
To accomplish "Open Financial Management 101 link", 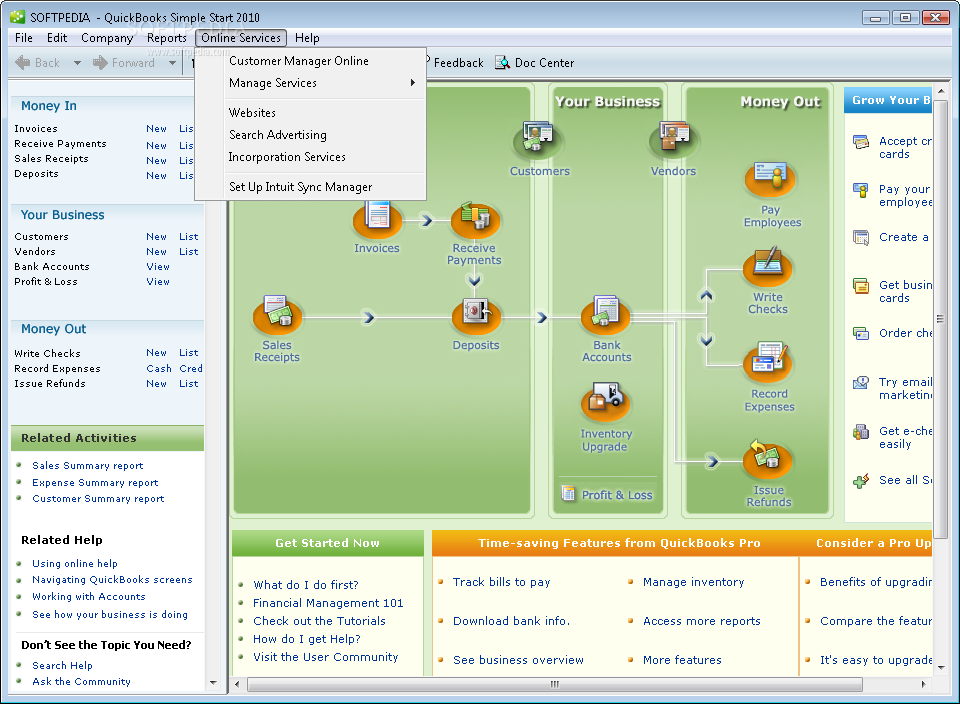I will point(328,603).
